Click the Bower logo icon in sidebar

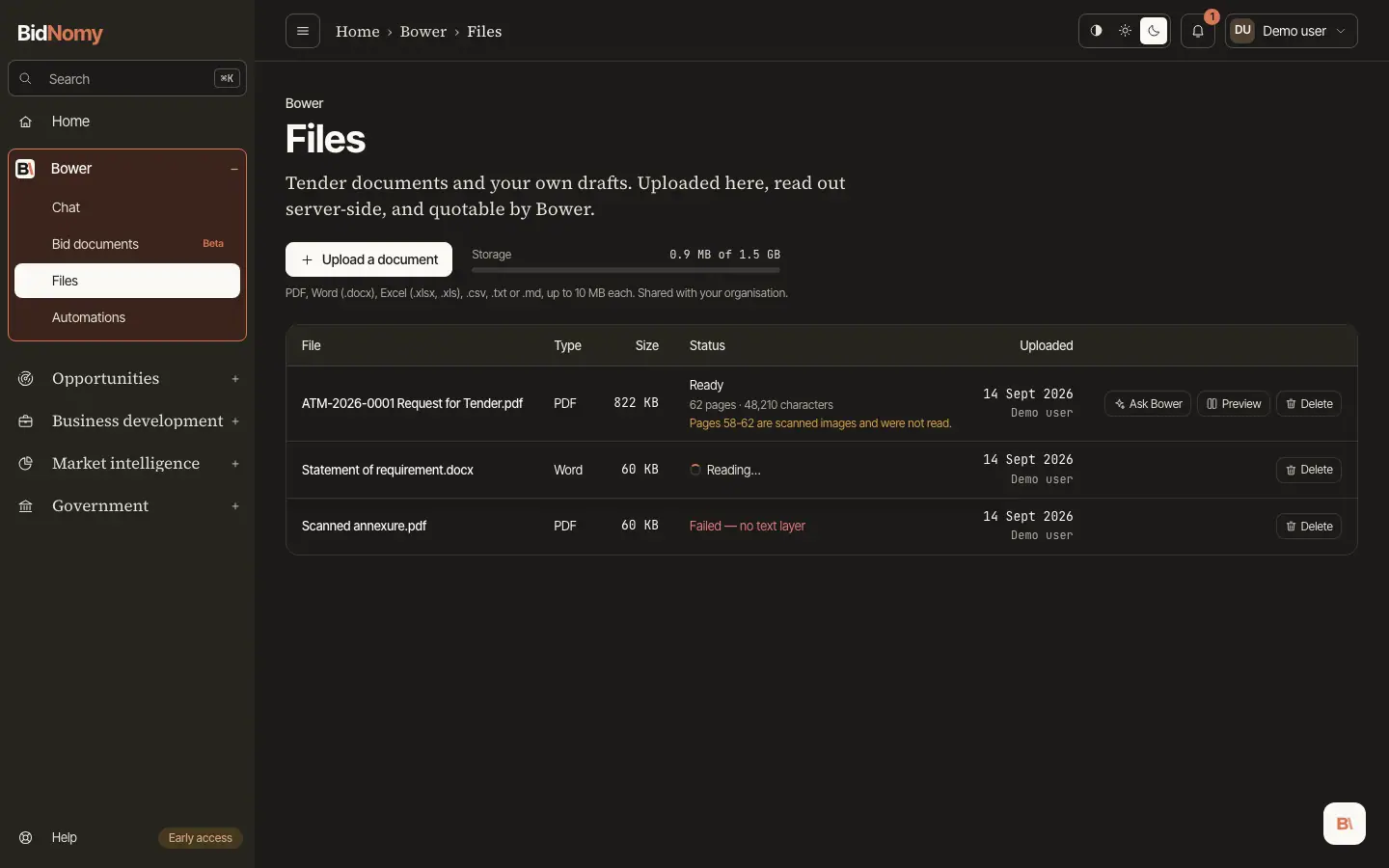(x=26, y=169)
